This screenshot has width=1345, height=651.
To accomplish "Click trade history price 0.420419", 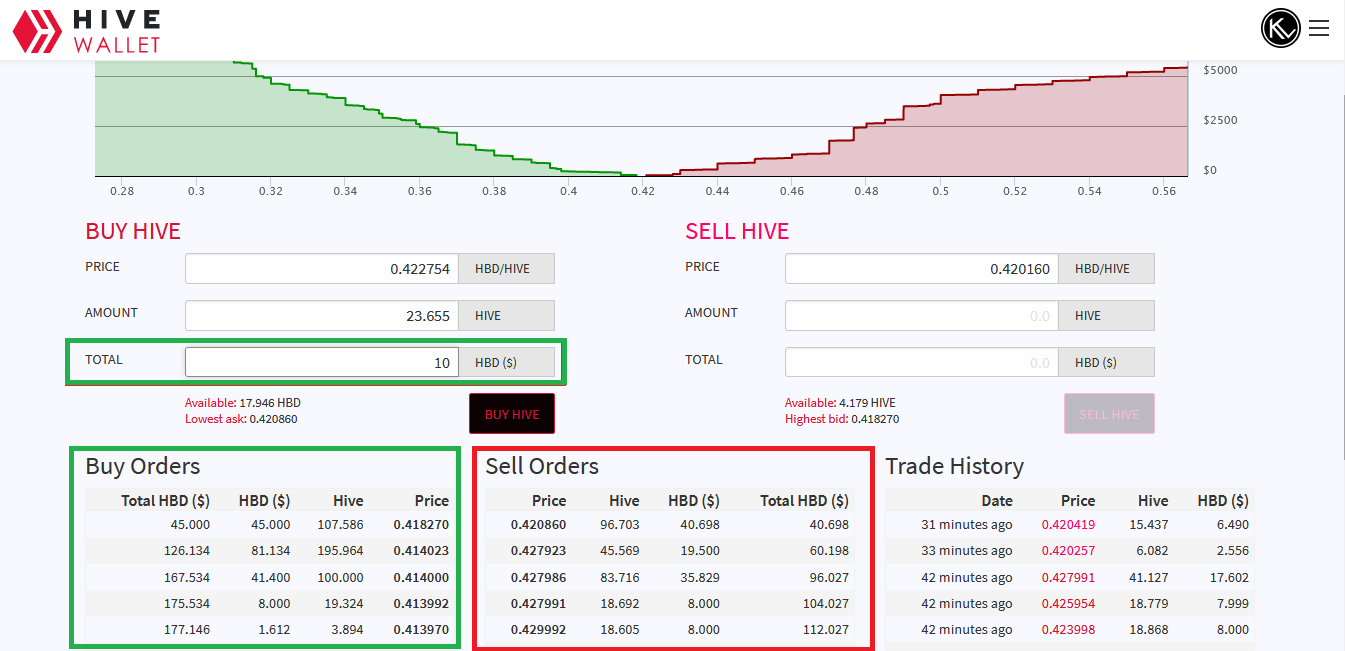I will click(1068, 525).
